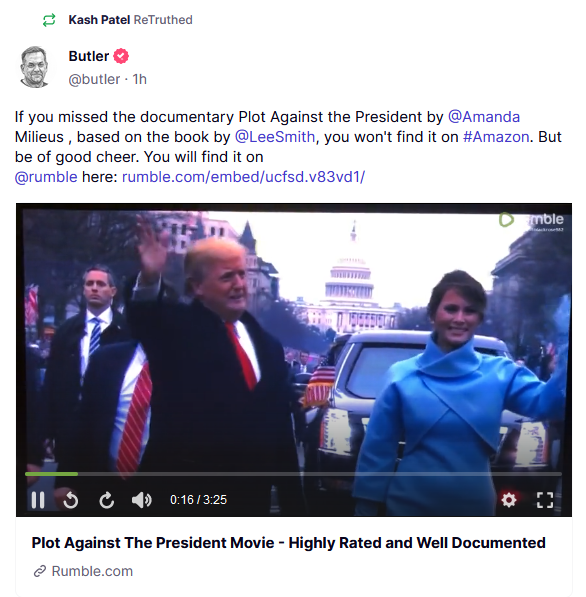586x597 pixels.
Task: Open Butler's sketched profile avatar
Action: pos(34,67)
